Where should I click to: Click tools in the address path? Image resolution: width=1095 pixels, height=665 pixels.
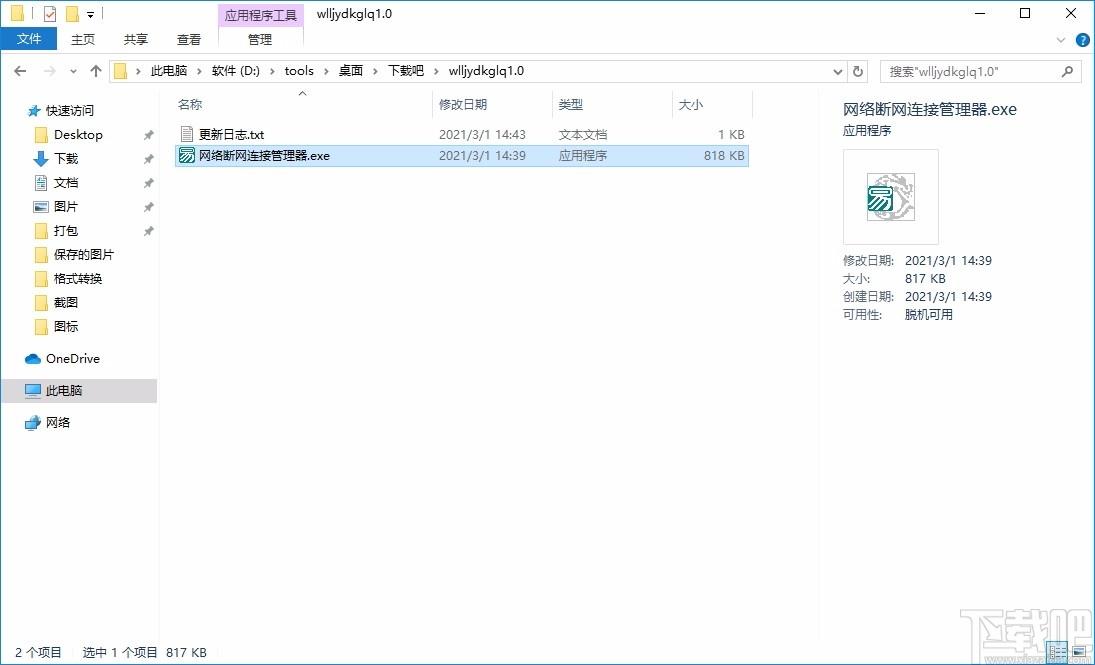(299, 71)
